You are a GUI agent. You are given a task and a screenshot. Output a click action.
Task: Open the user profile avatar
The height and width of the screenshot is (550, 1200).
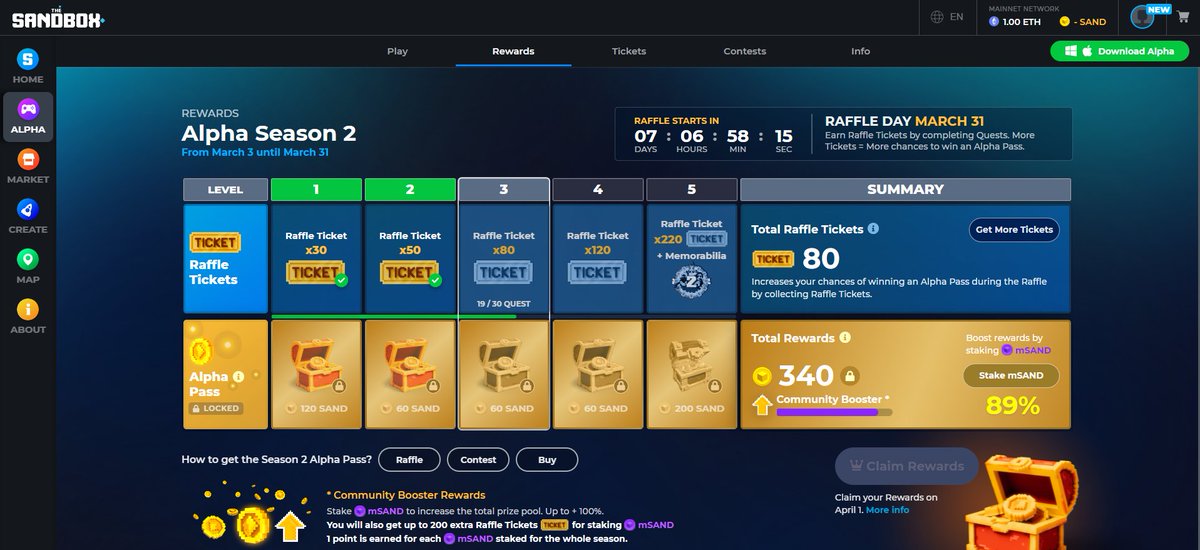click(x=1142, y=17)
